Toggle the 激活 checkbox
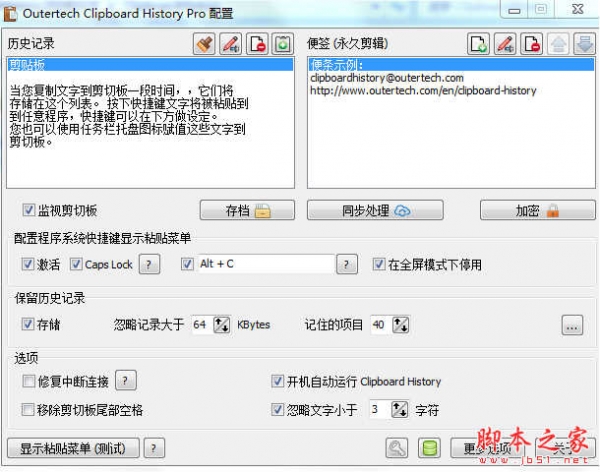 (x=28, y=264)
